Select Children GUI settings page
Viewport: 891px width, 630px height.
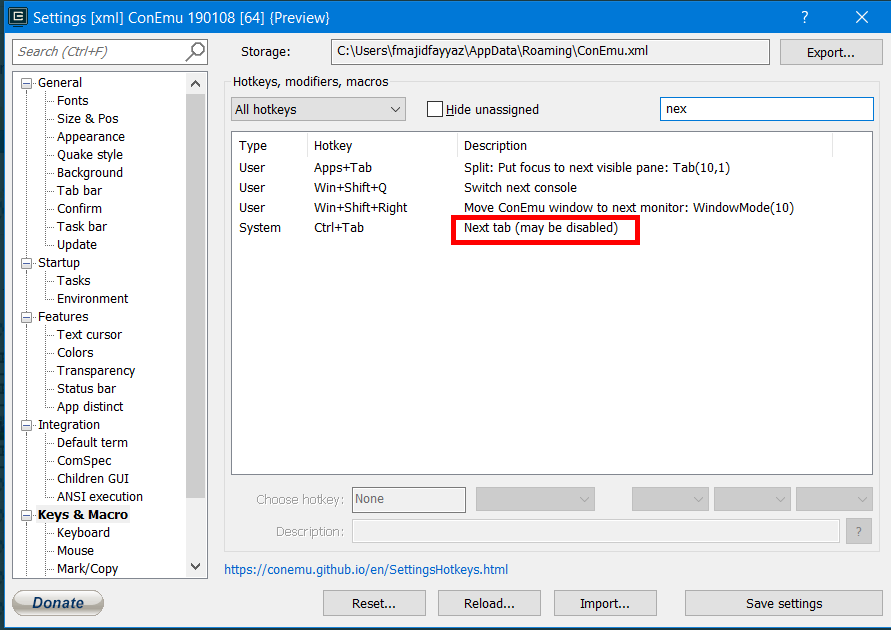click(x=93, y=479)
